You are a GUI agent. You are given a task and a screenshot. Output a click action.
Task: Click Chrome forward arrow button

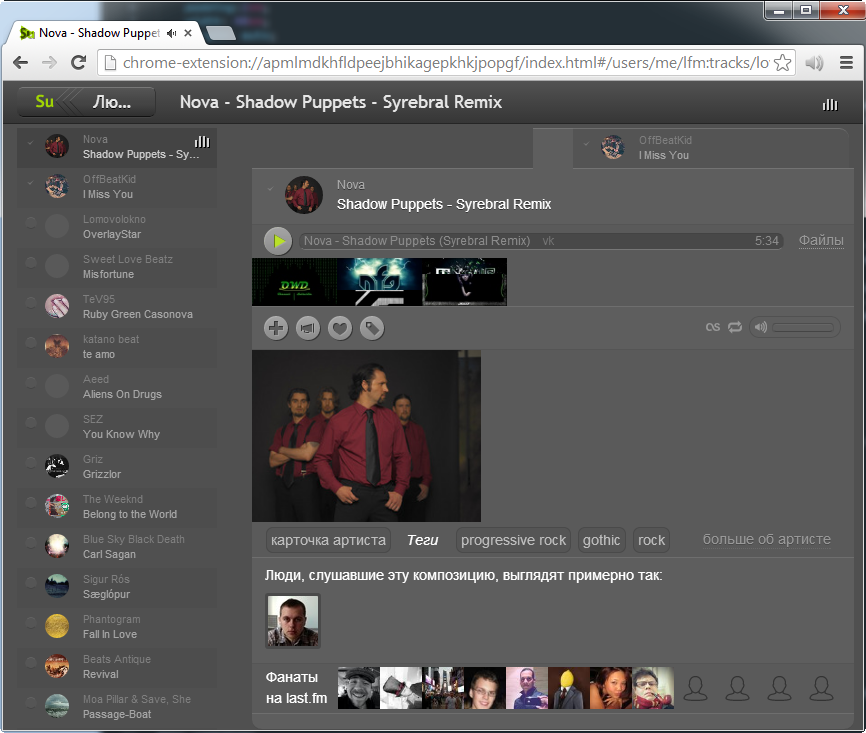(49, 62)
